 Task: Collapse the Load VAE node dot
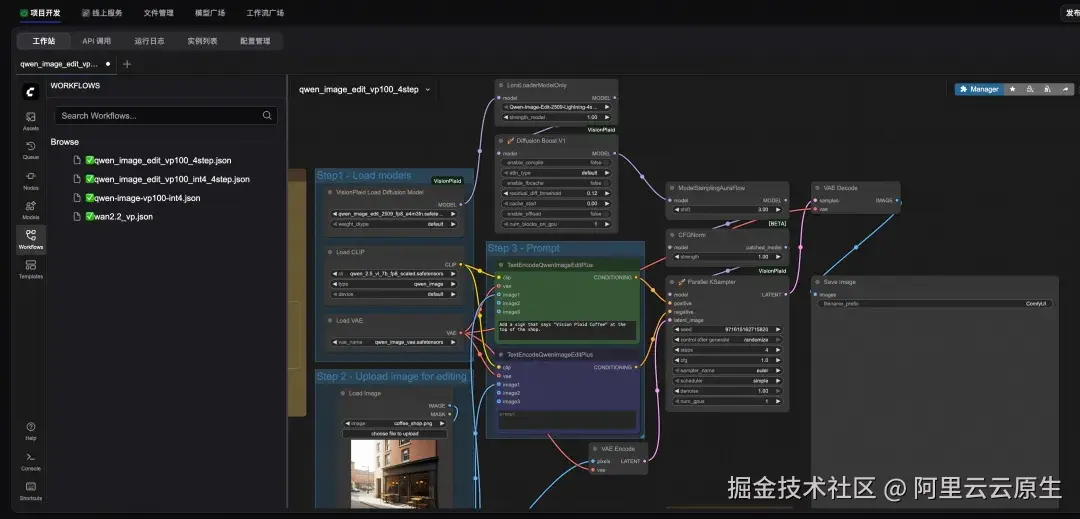pos(330,321)
